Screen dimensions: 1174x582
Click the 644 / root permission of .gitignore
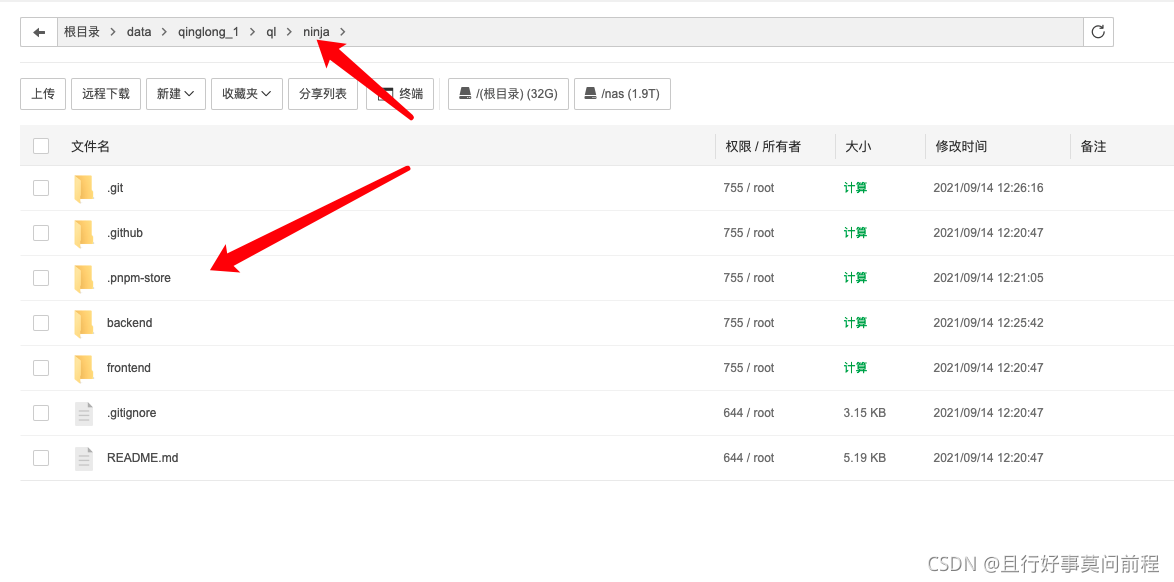(749, 413)
